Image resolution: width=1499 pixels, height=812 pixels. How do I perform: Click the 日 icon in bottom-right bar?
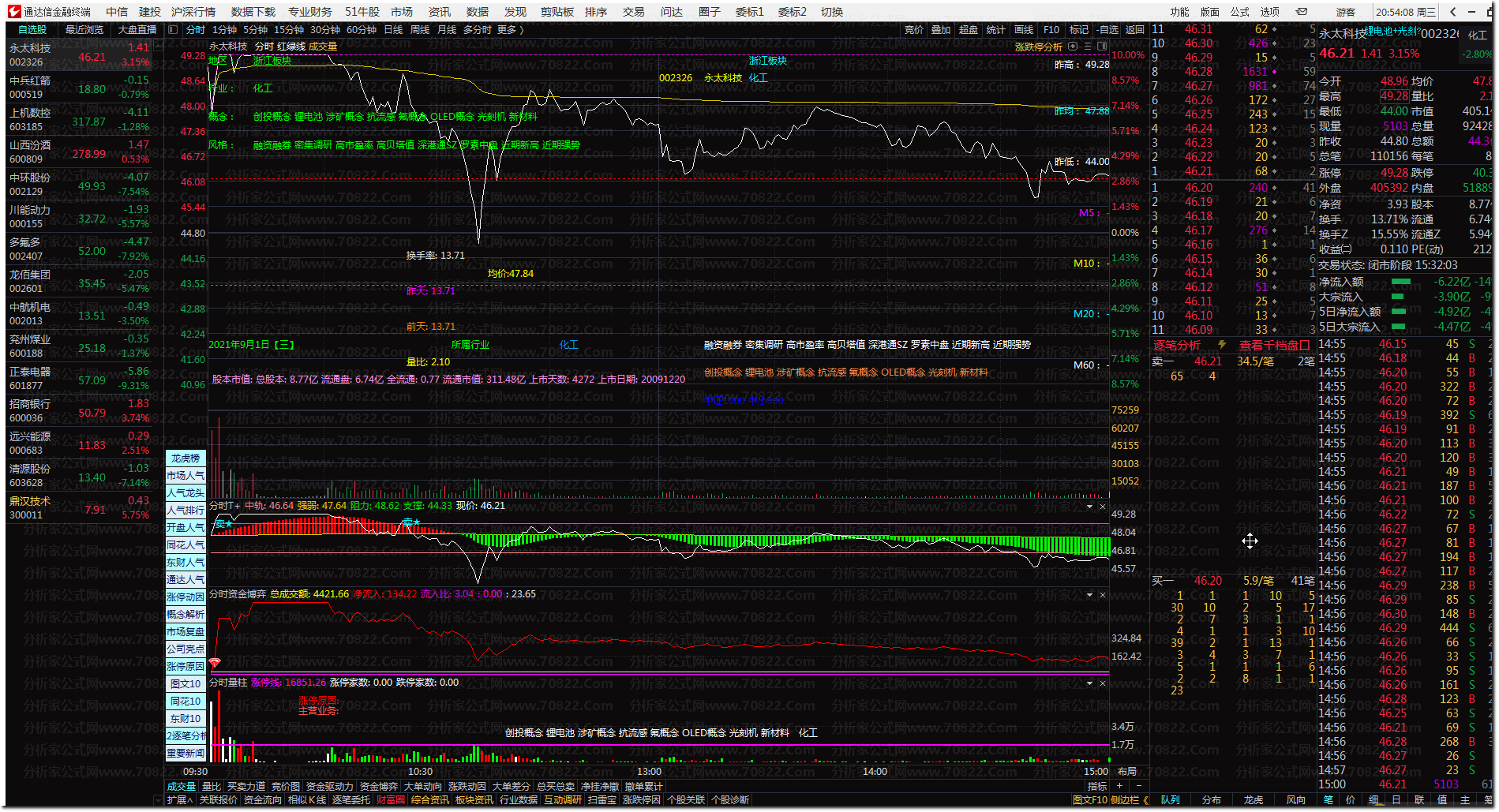click(1396, 800)
